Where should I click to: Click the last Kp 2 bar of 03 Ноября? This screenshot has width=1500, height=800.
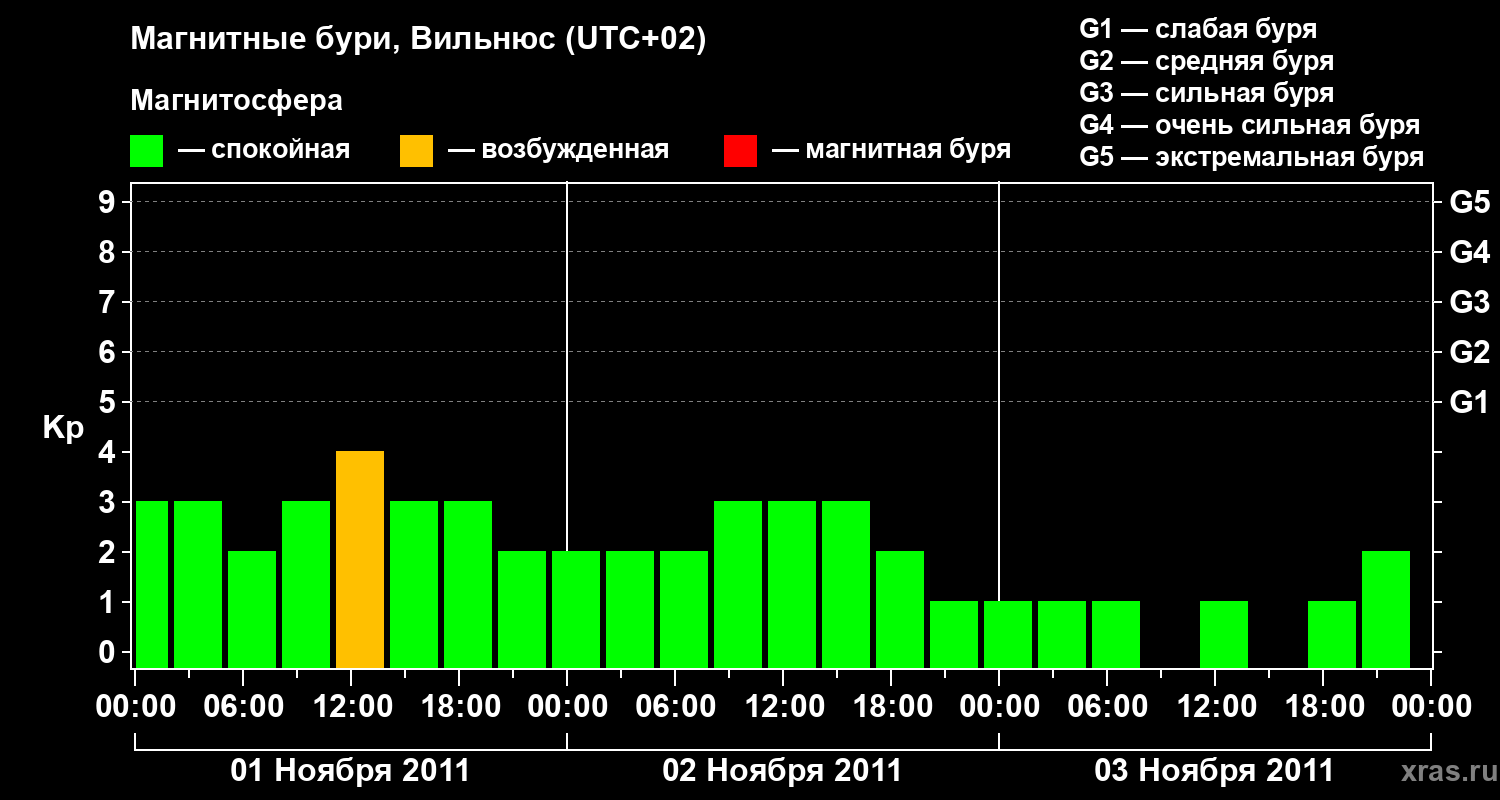(1386, 610)
